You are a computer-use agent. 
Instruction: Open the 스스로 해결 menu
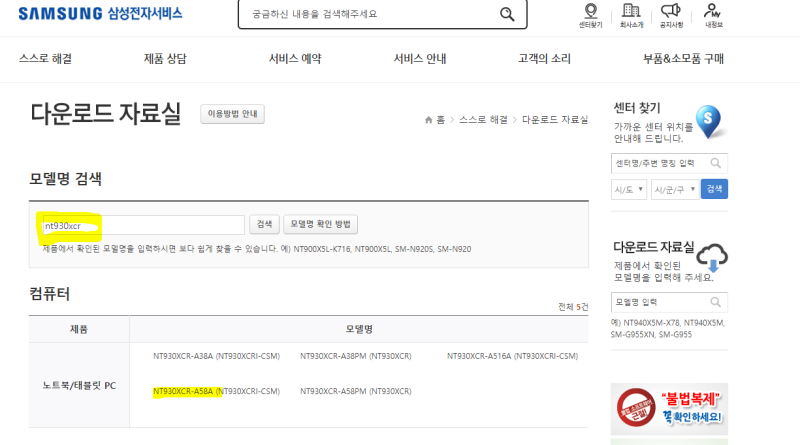[x=45, y=59]
